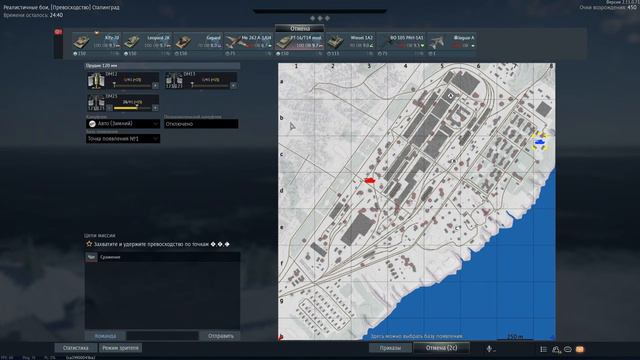
Task: Open the Отключено dropdown
Action: (x=201, y=124)
